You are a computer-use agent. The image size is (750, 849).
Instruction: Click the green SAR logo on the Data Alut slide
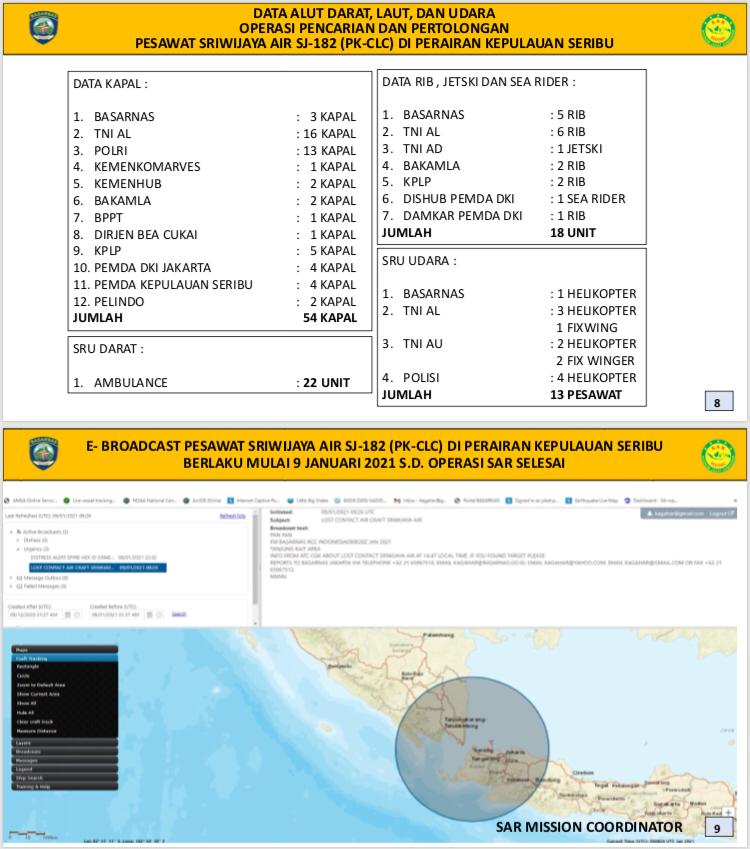[x=718, y=30]
